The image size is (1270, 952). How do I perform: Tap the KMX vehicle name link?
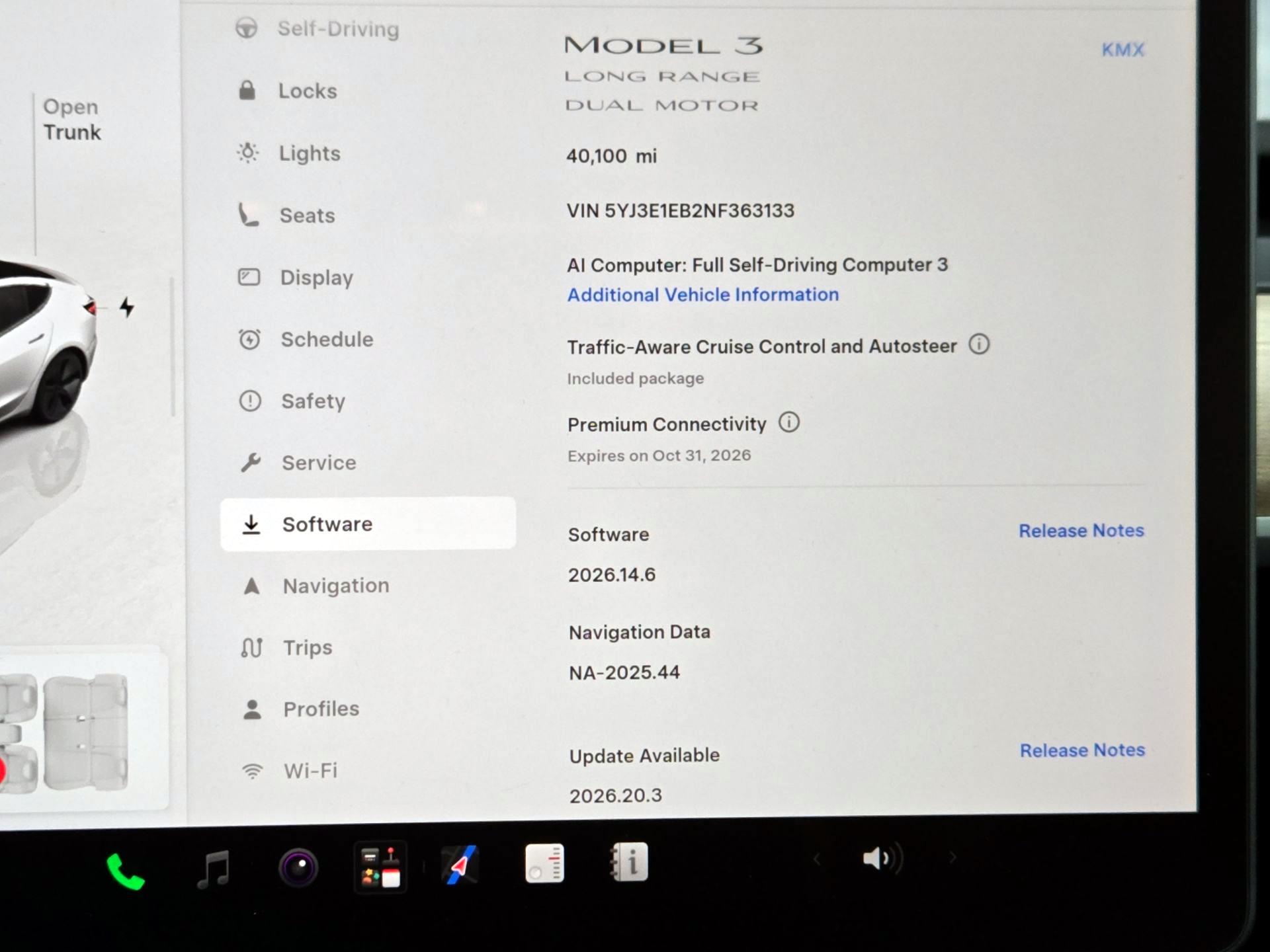pos(1122,50)
